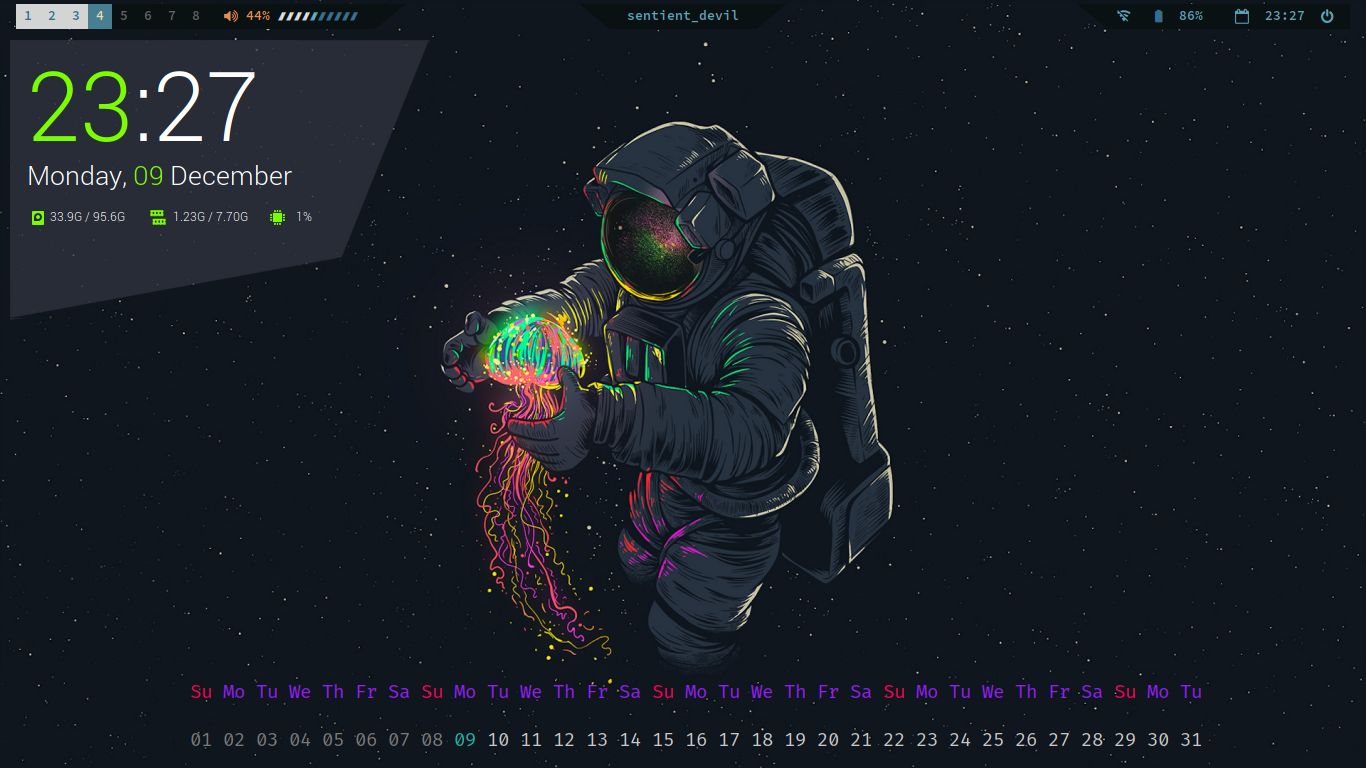Choose day 30 in the calendar strip
The height and width of the screenshot is (768, 1366).
(1158, 740)
